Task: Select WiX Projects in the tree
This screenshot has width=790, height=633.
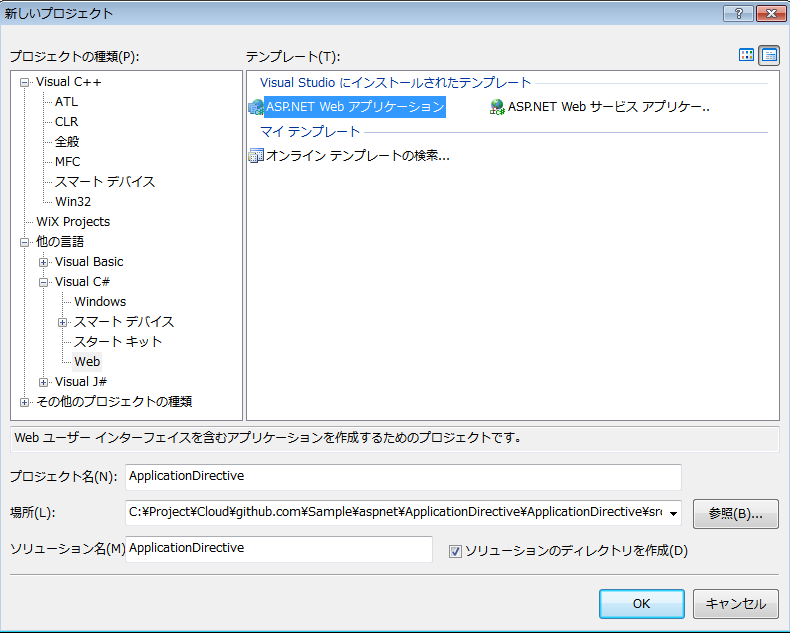Action: 73,222
